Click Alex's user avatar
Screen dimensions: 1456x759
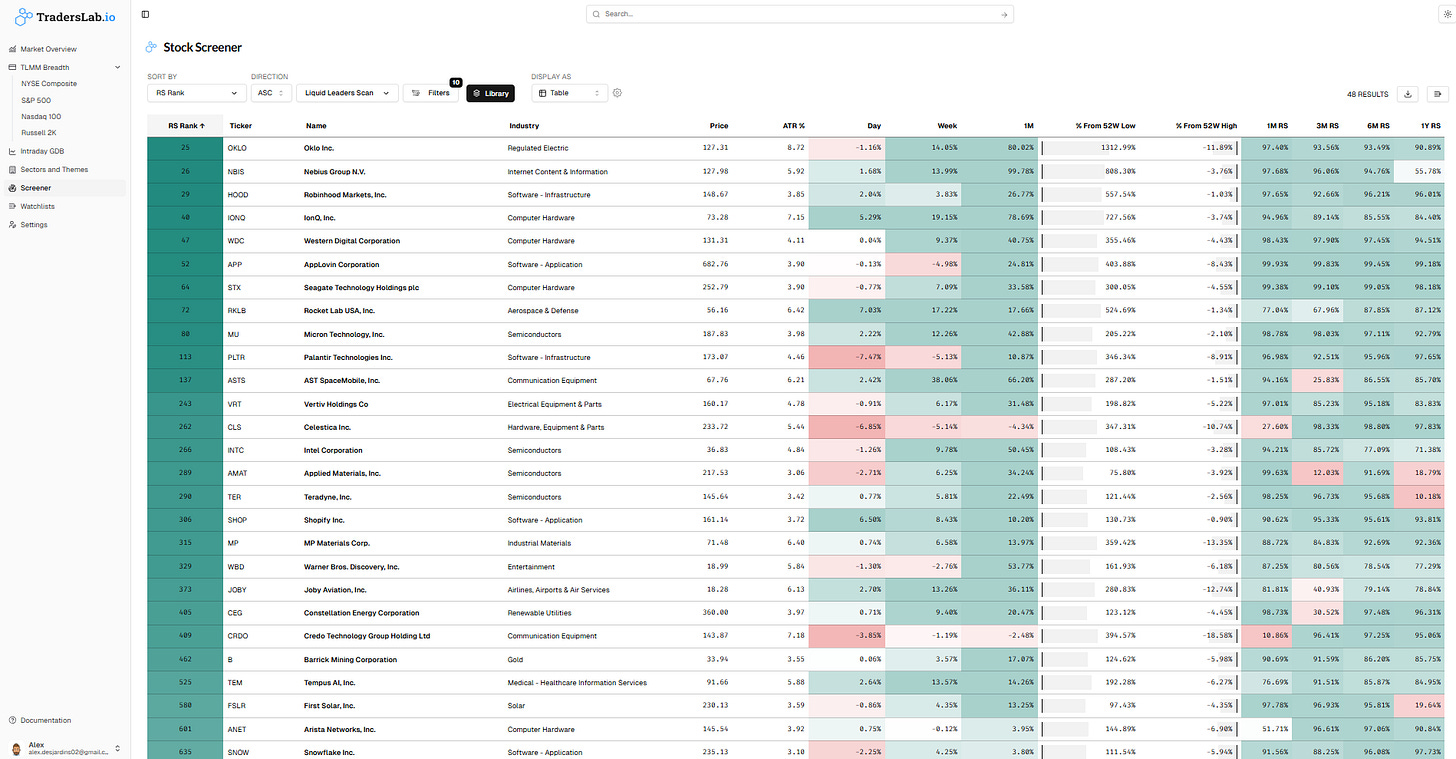pyautogui.click(x=15, y=748)
